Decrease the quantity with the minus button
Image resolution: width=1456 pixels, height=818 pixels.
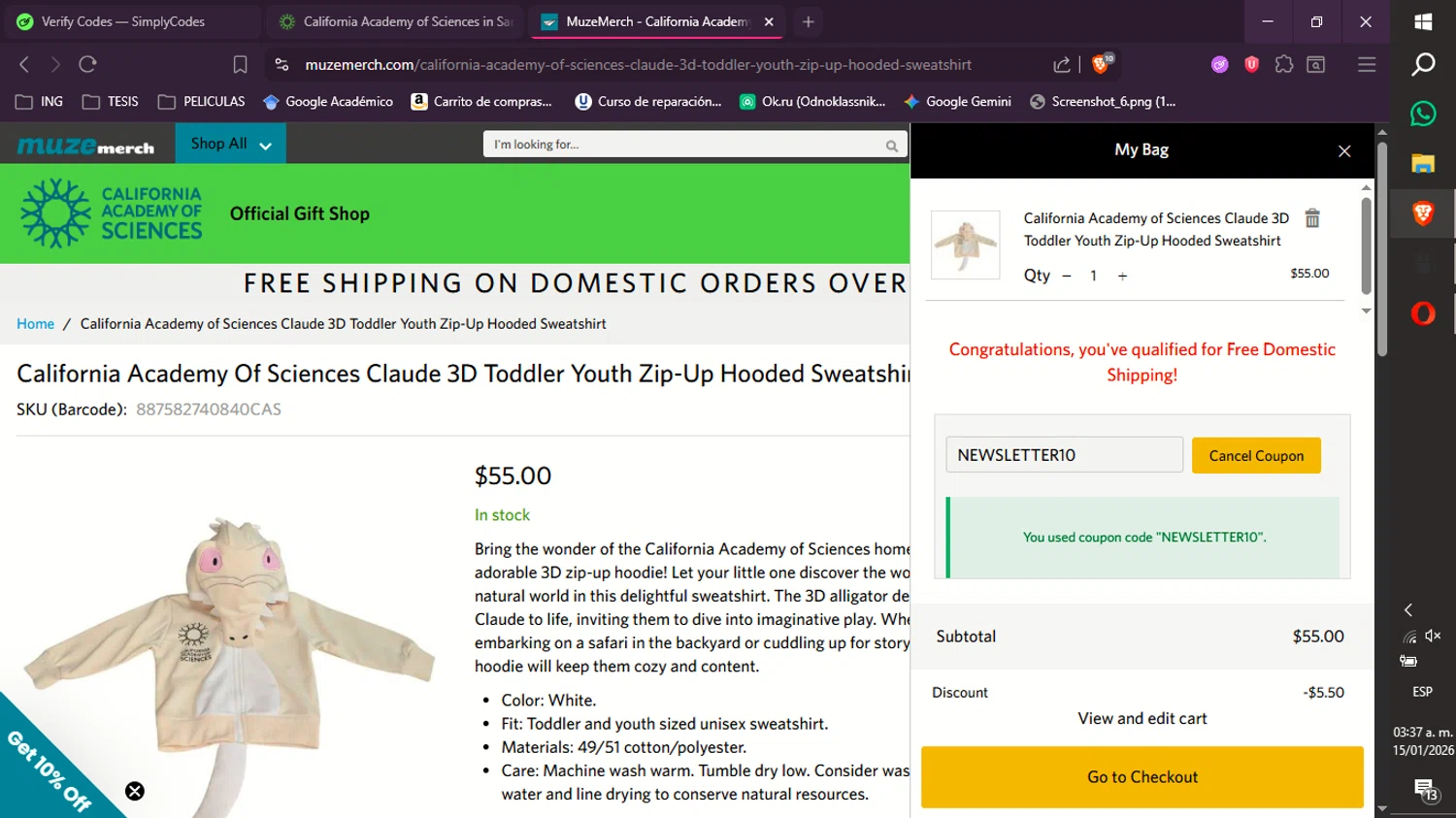tap(1067, 277)
